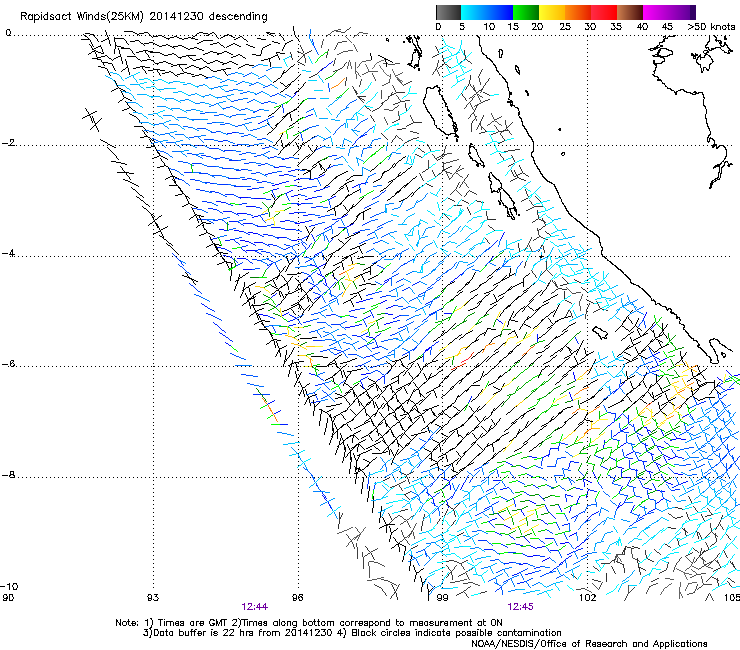The height and width of the screenshot is (650, 740).
Task: Click the title text 'Rapidscat Winds(25KM) 20141230 descending'
Action: 143,17
